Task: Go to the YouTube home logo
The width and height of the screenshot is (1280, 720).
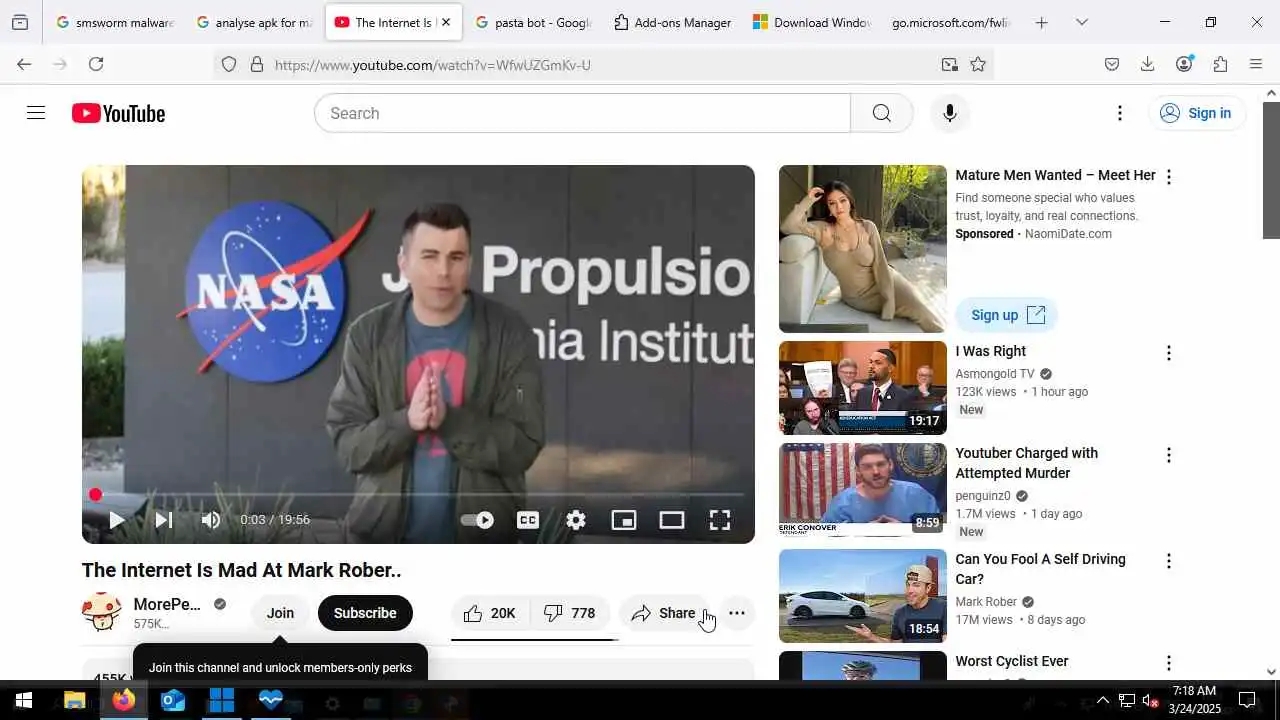Action: pyautogui.click(x=118, y=113)
